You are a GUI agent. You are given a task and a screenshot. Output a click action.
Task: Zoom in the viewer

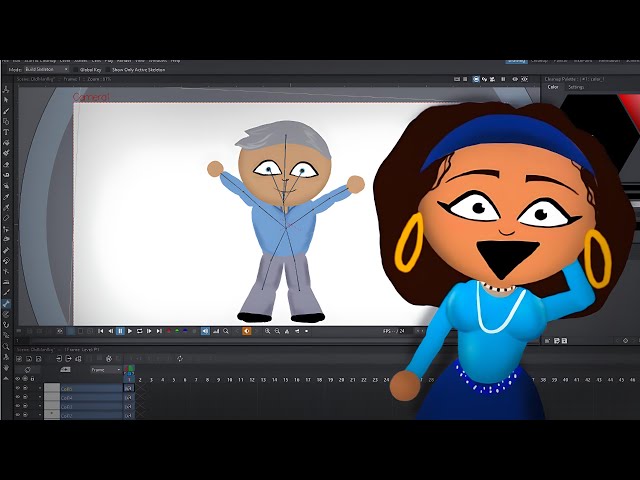click(x=267, y=331)
